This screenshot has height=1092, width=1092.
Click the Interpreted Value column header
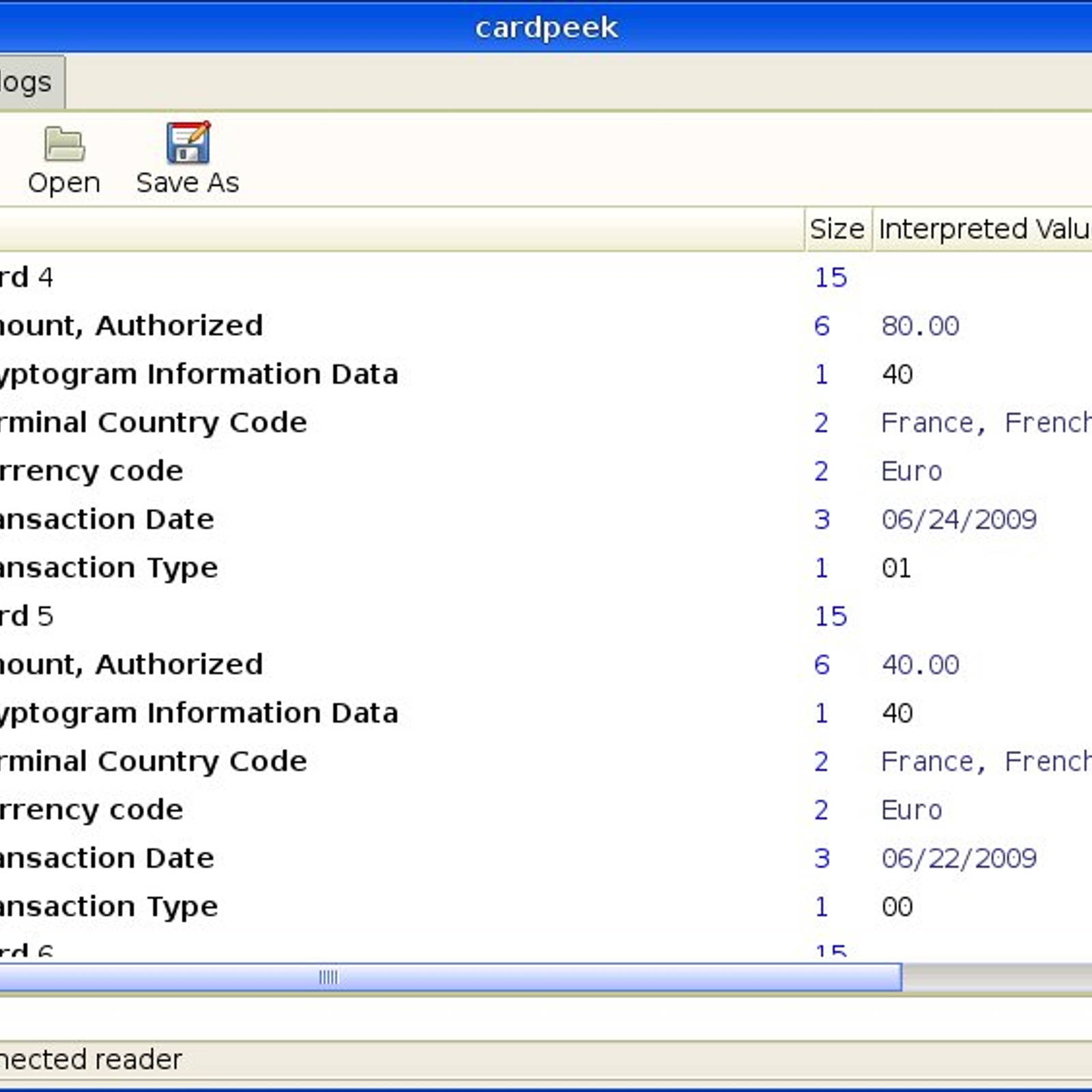(x=983, y=229)
